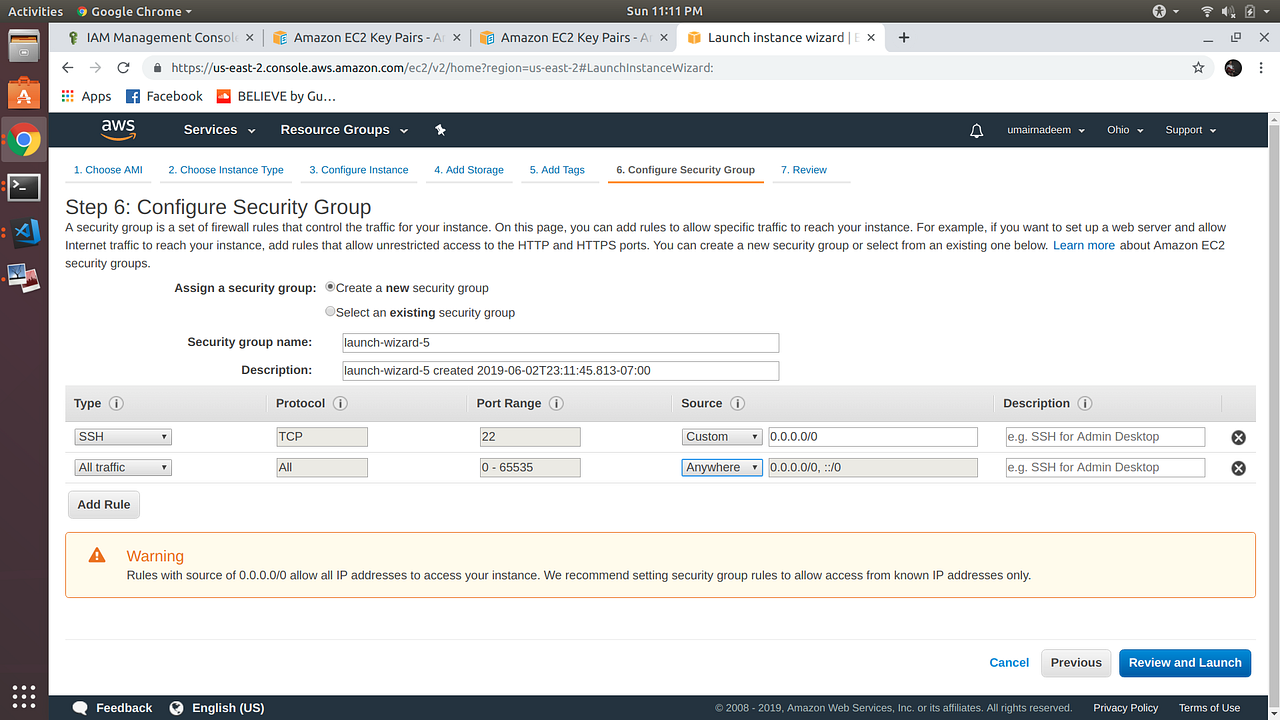Click the AWS logo to go home
This screenshot has height=720, width=1280.
click(118, 129)
